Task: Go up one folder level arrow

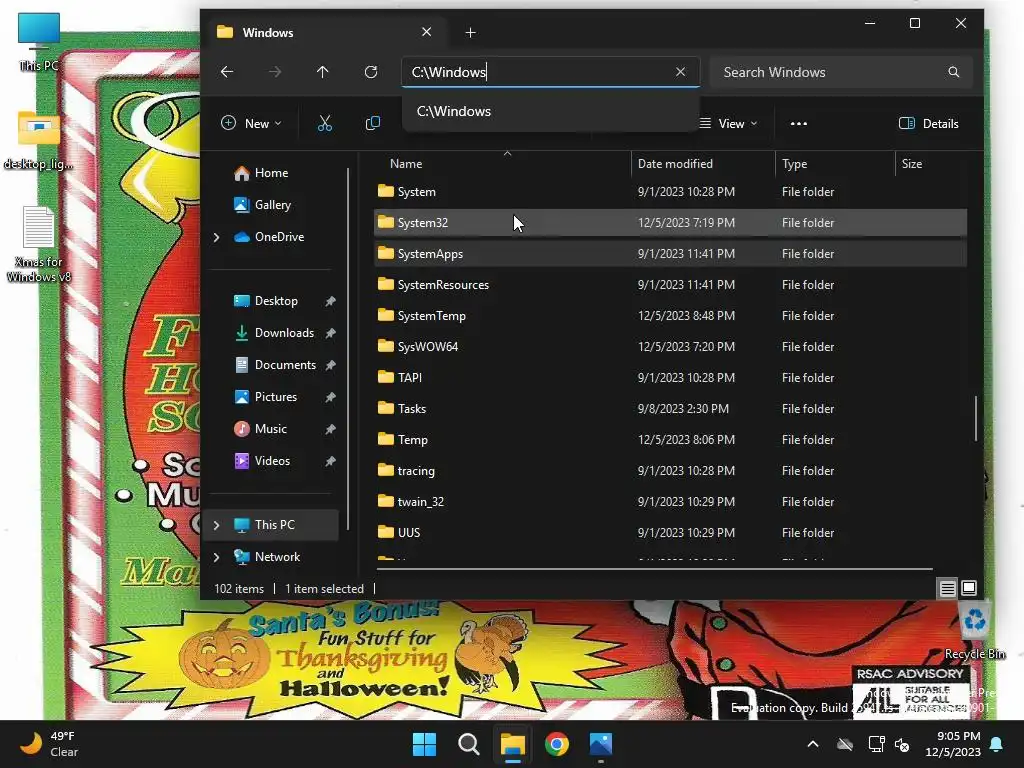Action: click(323, 72)
